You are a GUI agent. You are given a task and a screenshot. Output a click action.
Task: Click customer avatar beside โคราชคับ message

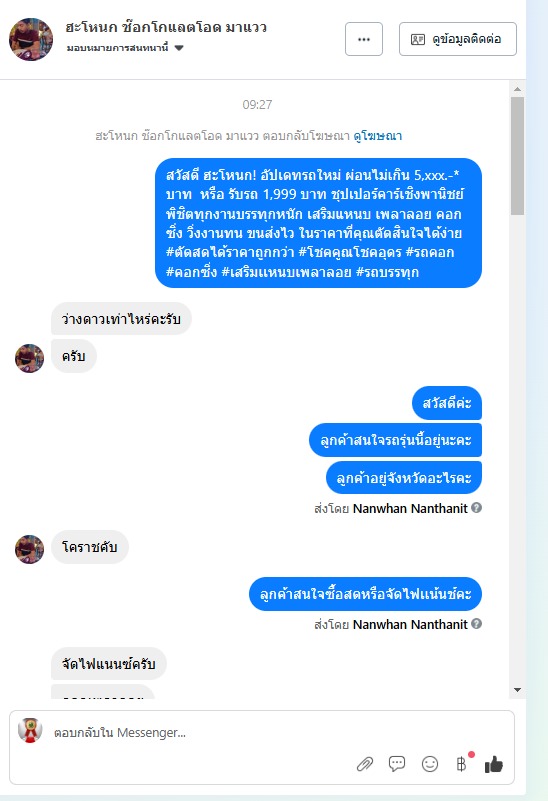point(30,549)
